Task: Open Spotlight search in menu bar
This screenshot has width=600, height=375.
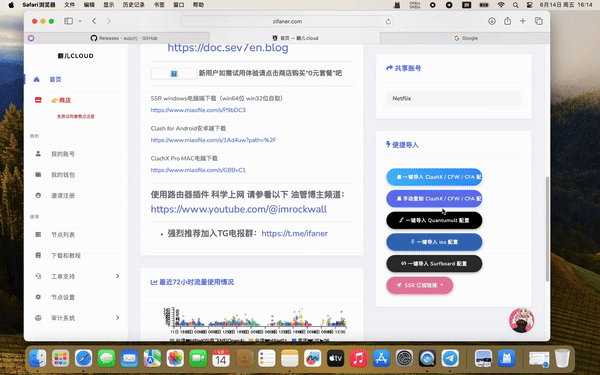Action: [x=515, y=5]
